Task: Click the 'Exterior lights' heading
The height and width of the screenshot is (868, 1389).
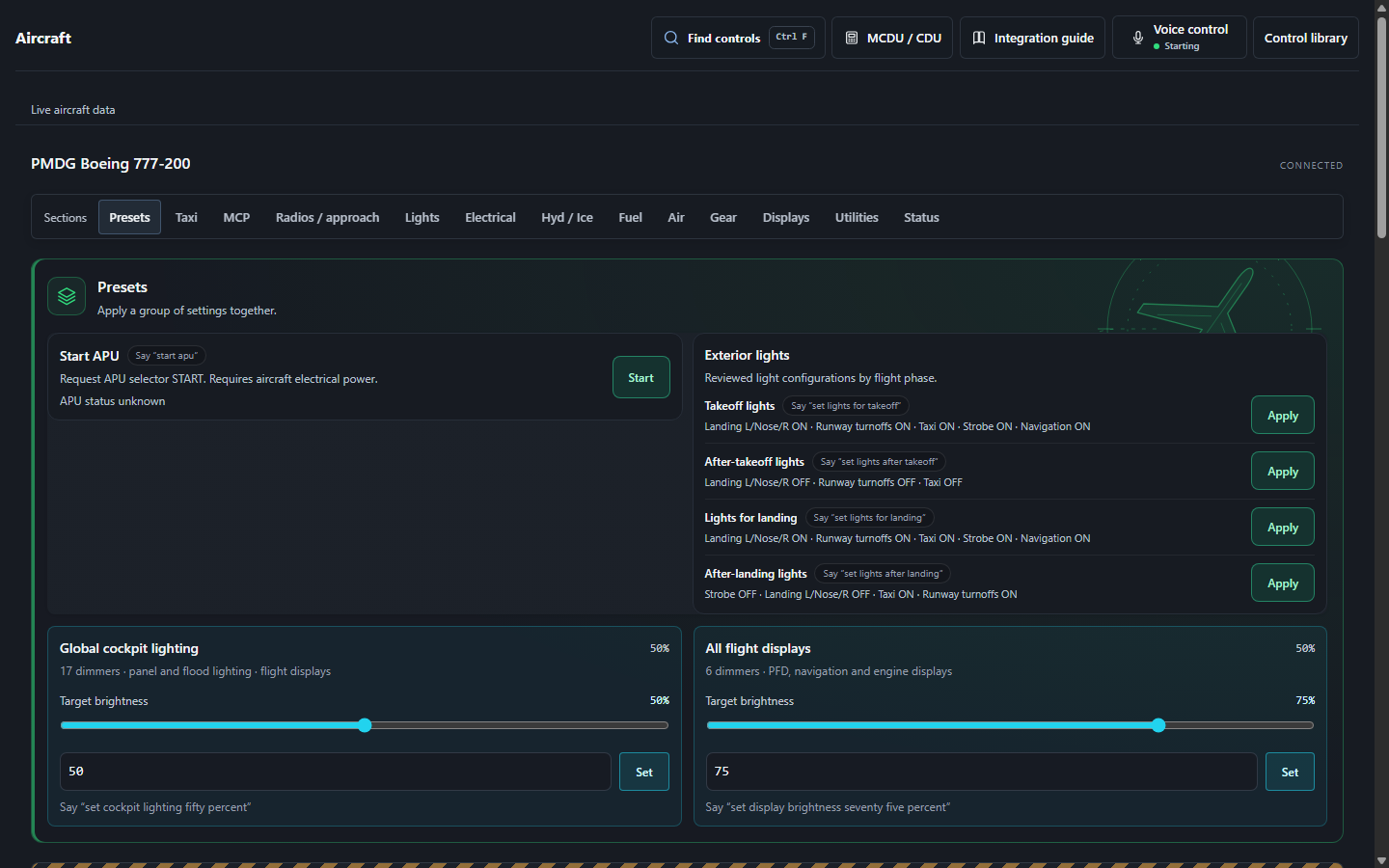Action: [747, 355]
